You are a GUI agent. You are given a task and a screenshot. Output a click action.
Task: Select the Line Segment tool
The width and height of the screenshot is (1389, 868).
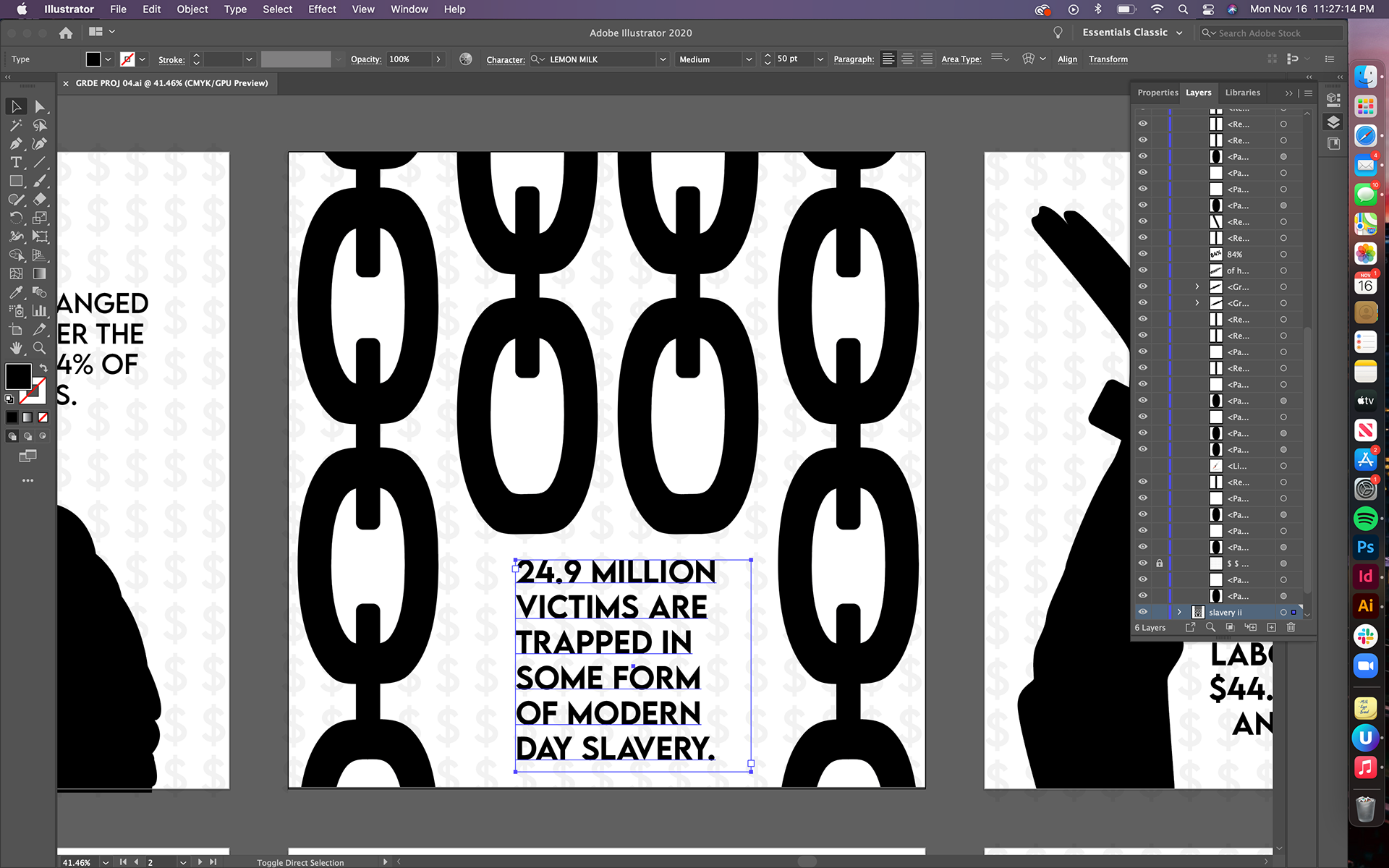pyautogui.click(x=40, y=163)
